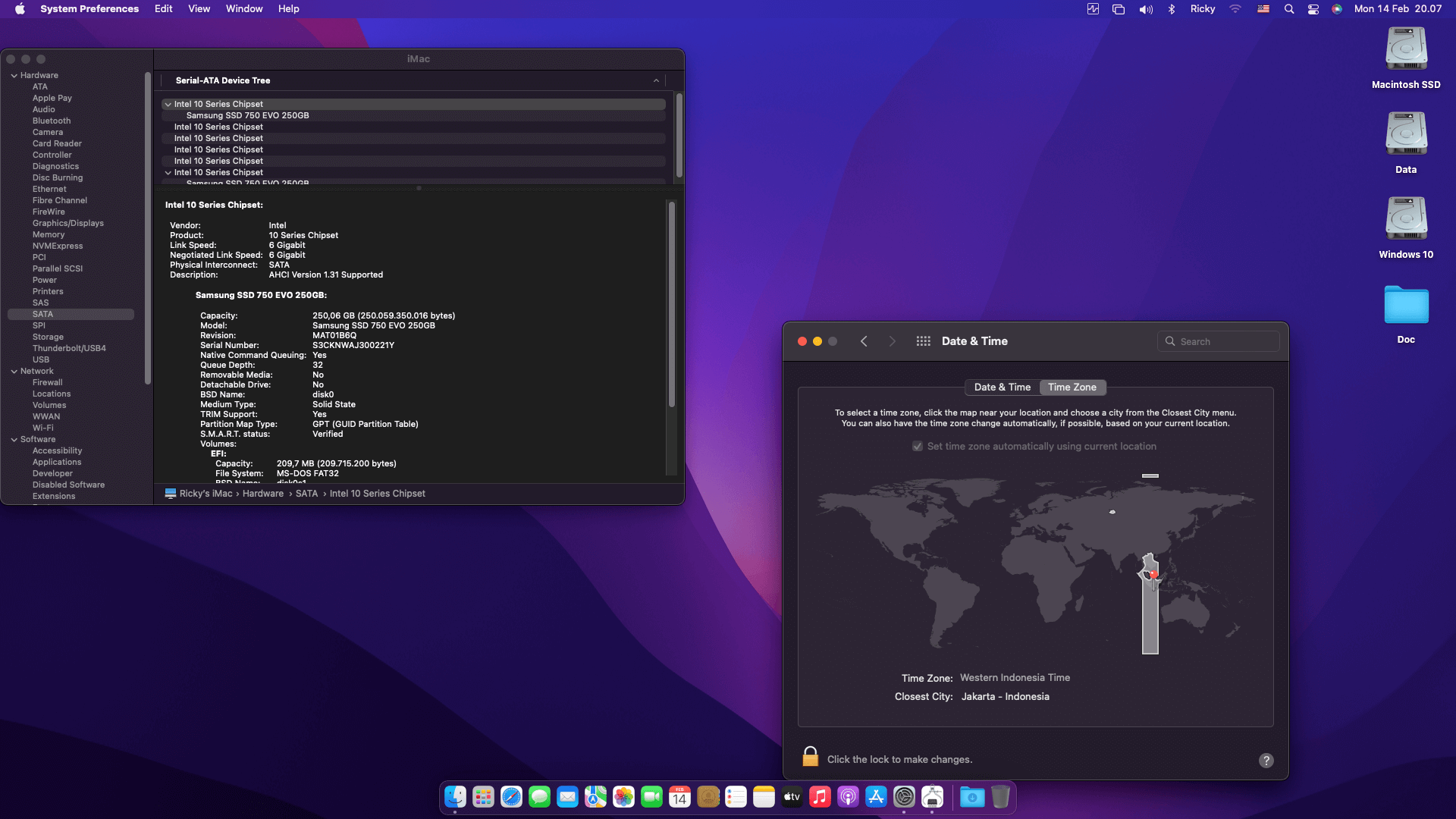
Task: Select the Doc folder on desktop
Action: [x=1406, y=313]
